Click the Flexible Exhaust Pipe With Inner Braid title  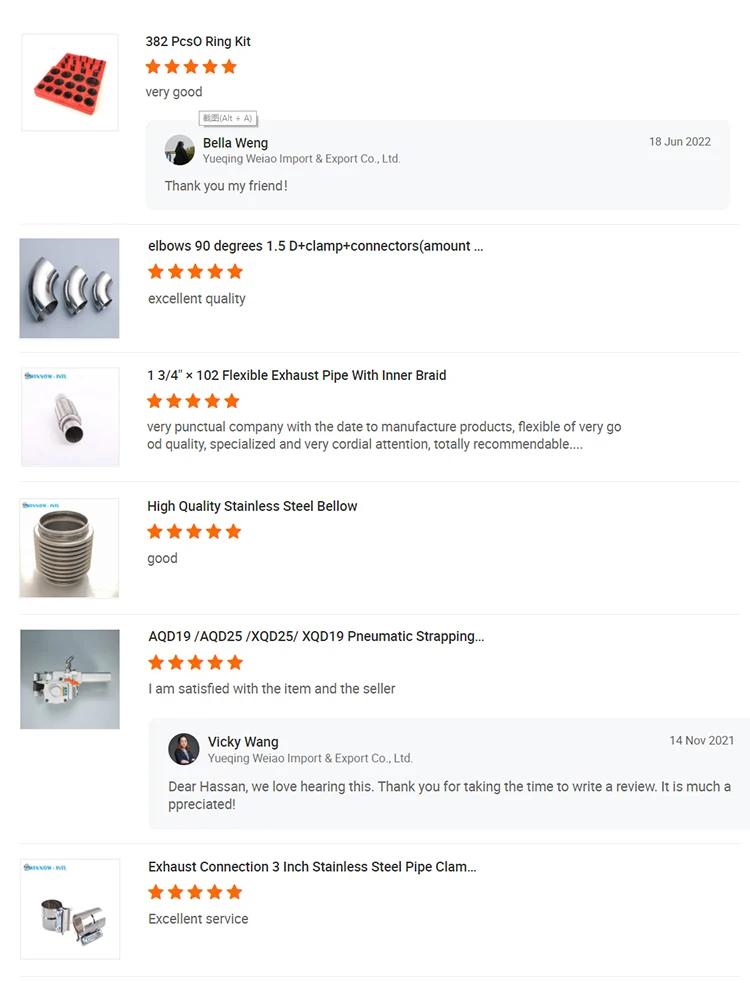[x=297, y=375]
